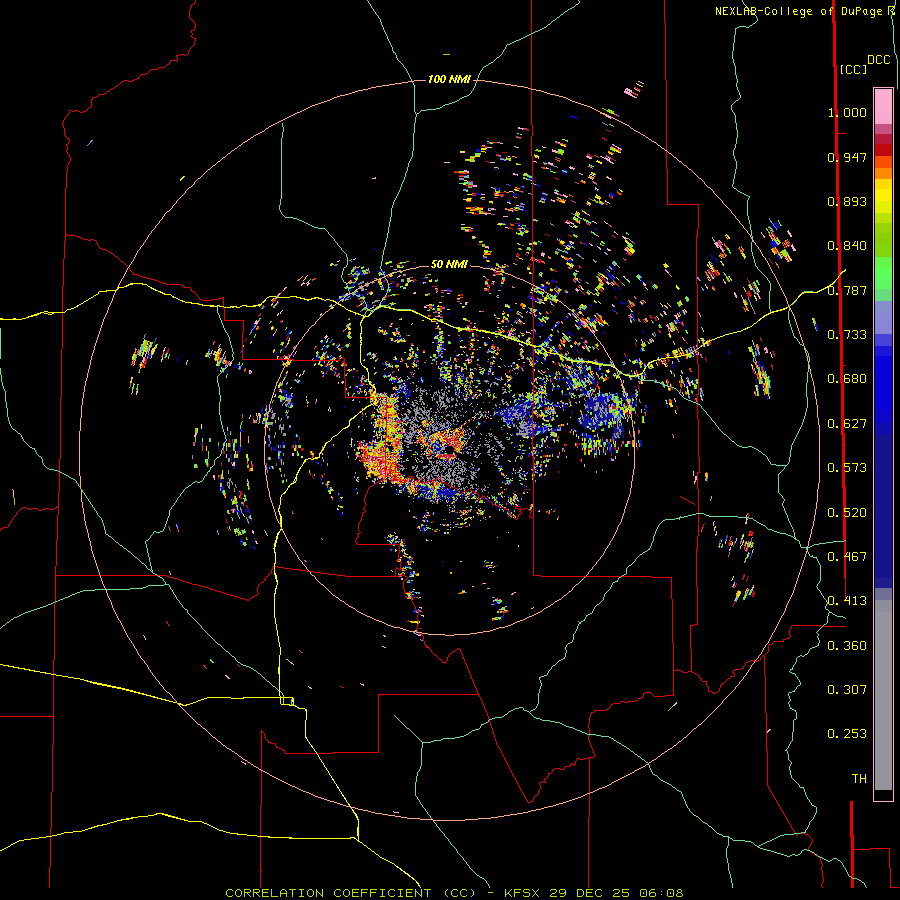
Task: Select the 0.787 legend value
Action: (x=847, y=290)
